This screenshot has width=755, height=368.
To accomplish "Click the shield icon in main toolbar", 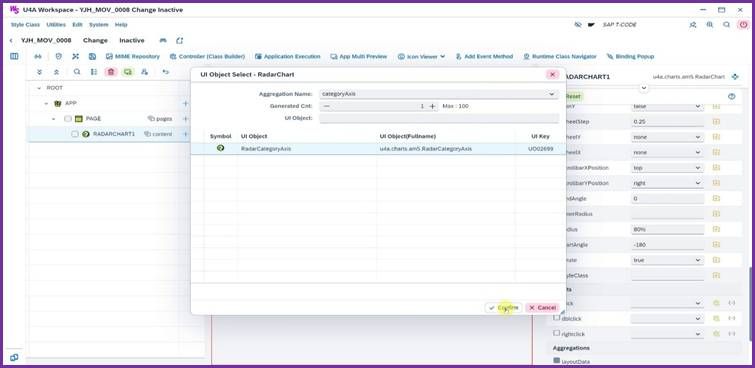I will coord(59,56).
